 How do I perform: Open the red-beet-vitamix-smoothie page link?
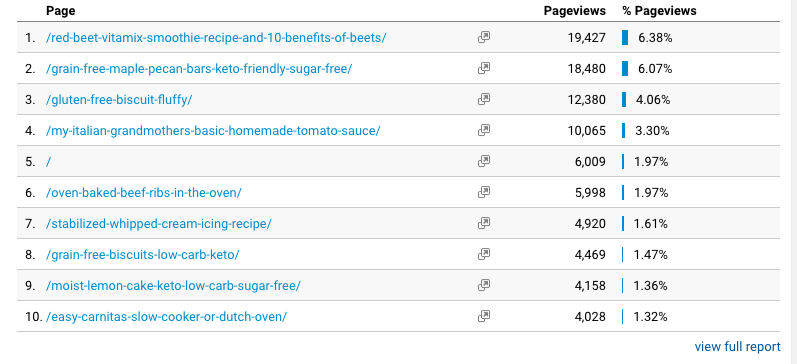click(216, 38)
